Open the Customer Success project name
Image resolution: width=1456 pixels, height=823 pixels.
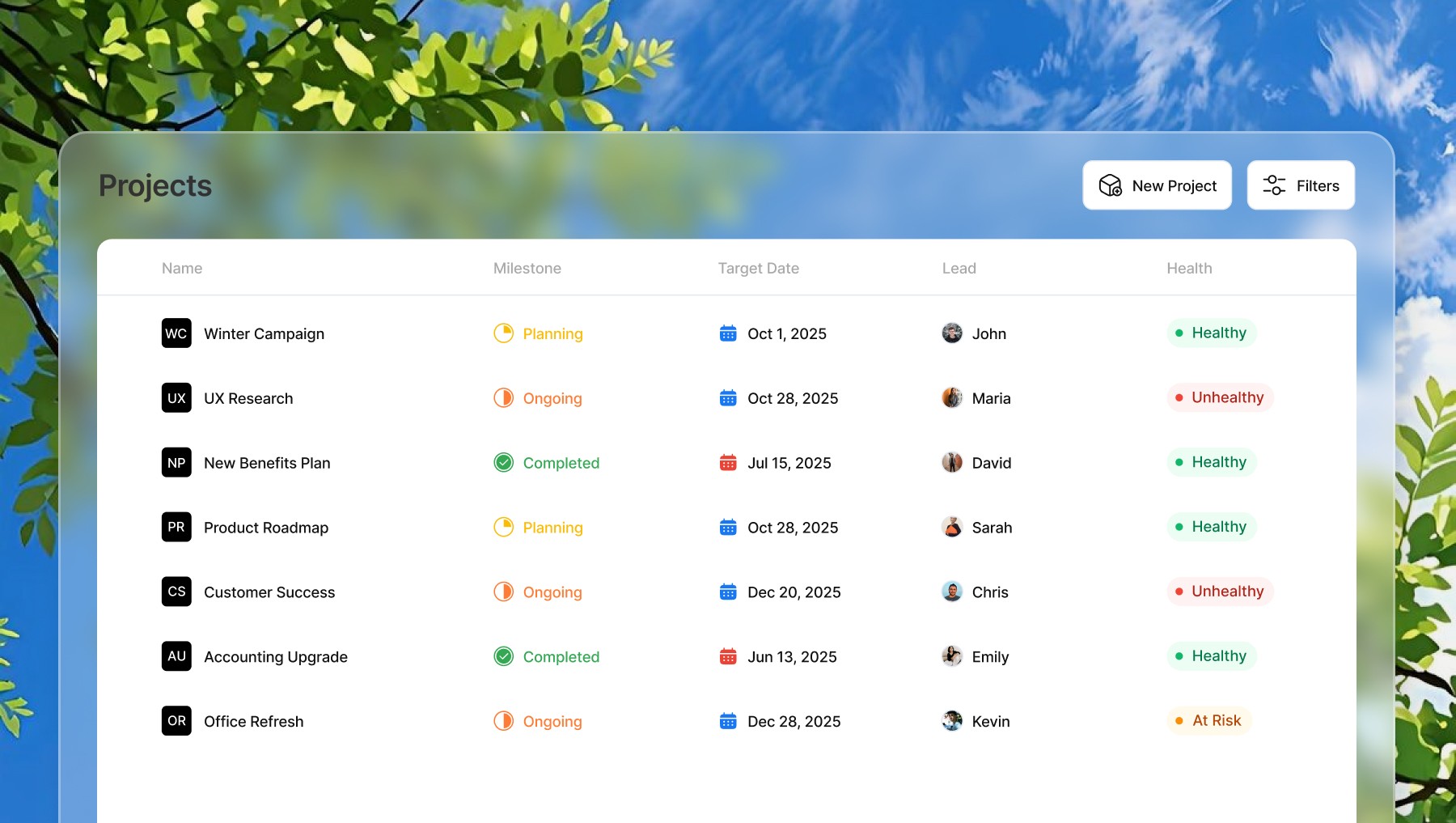(x=269, y=592)
